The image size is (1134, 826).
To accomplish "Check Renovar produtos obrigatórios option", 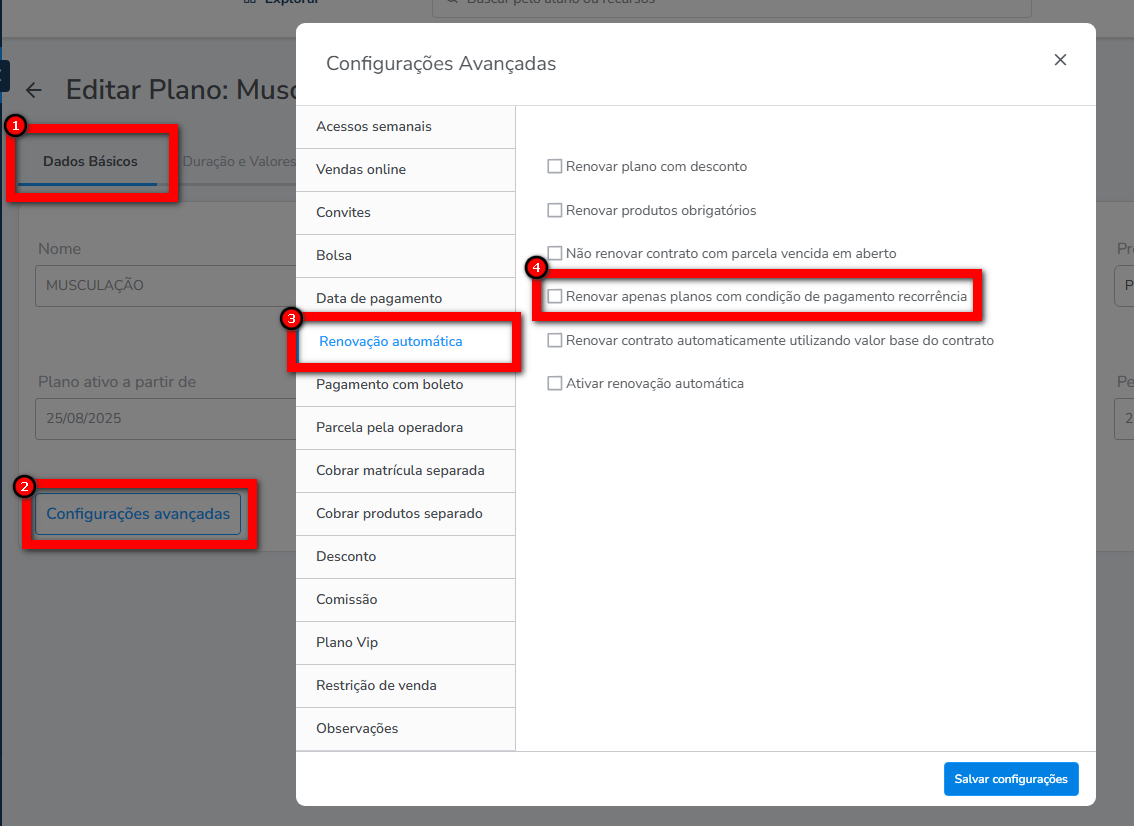I will pos(555,211).
